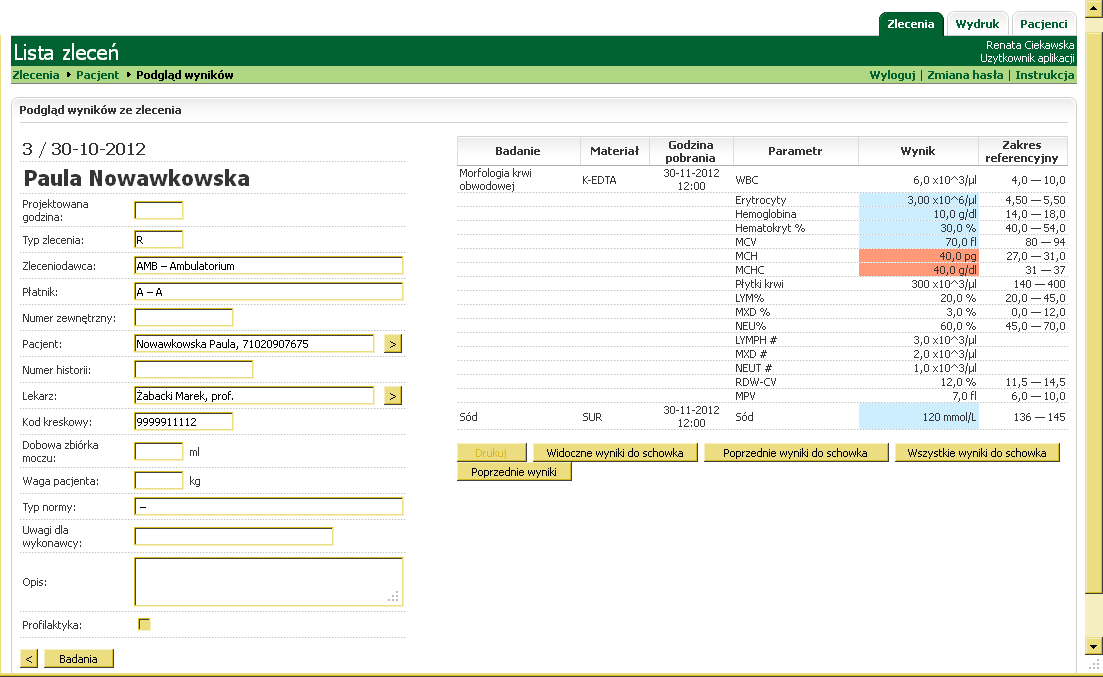Click Wyloguj to log out

coord(892,75)
